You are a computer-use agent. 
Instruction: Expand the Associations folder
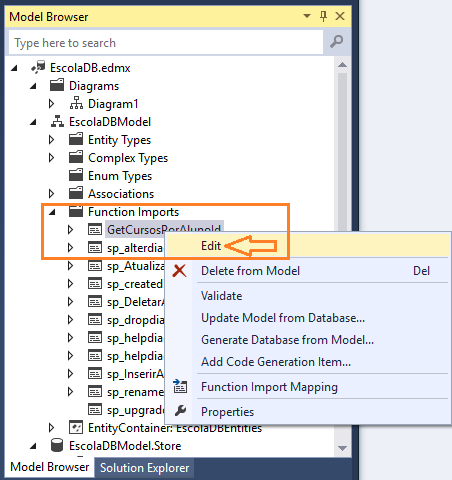(51, 193)
